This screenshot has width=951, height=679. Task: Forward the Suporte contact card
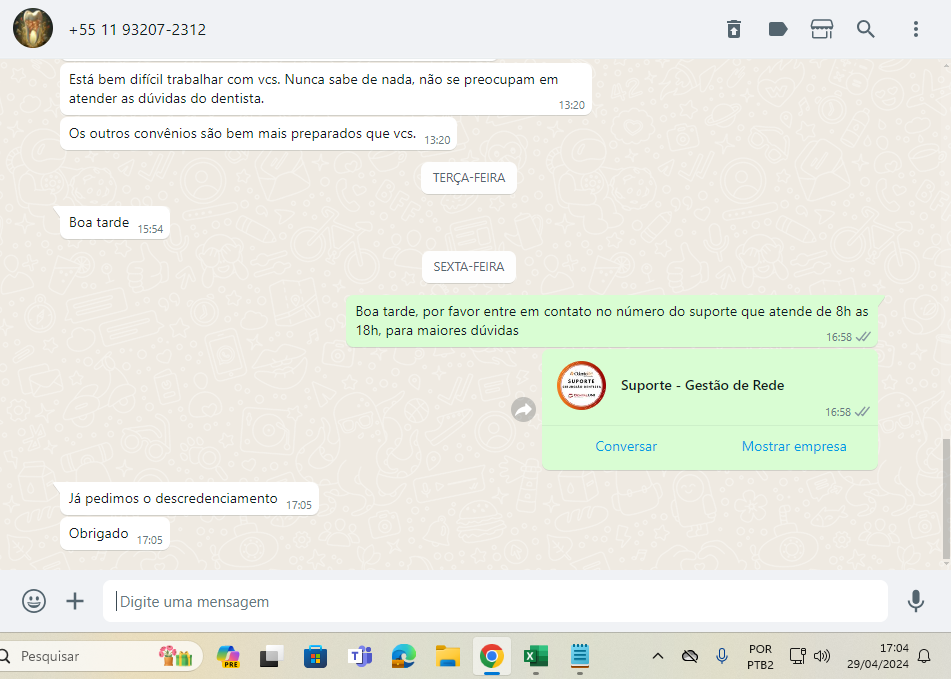point(523,409)
